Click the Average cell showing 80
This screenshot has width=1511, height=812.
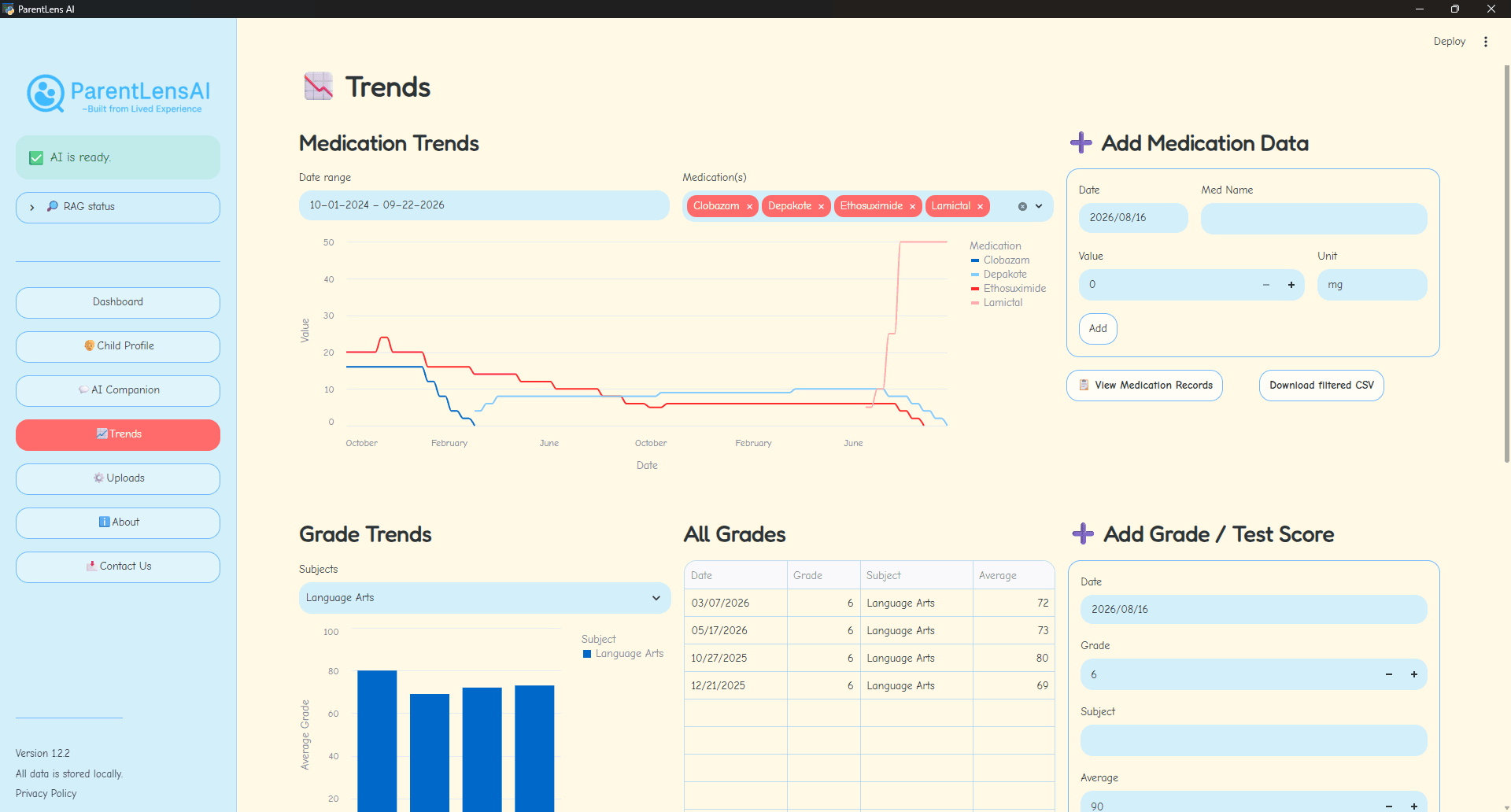[x=1014, y=658]
